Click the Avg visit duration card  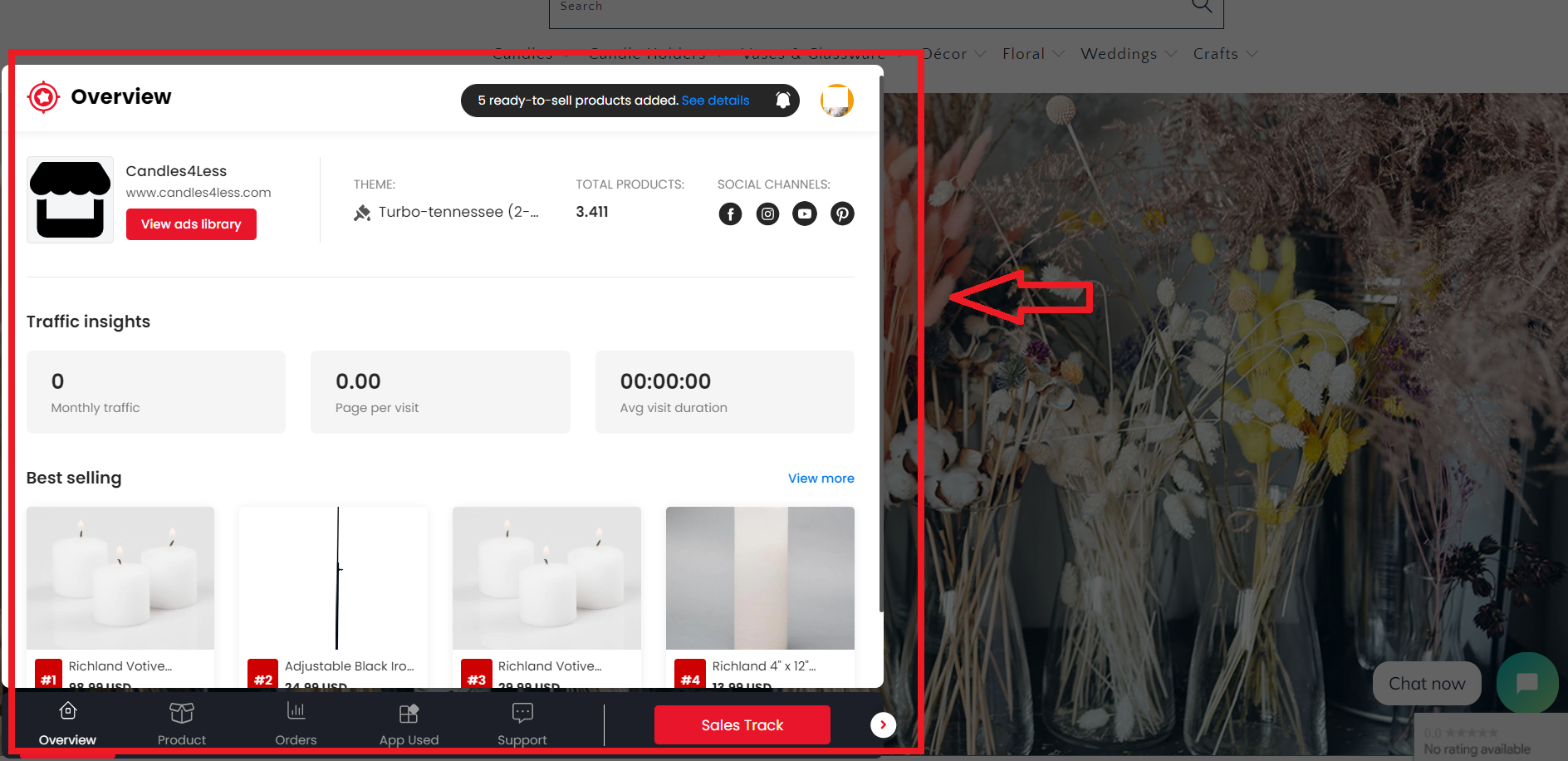click(725, 392)
